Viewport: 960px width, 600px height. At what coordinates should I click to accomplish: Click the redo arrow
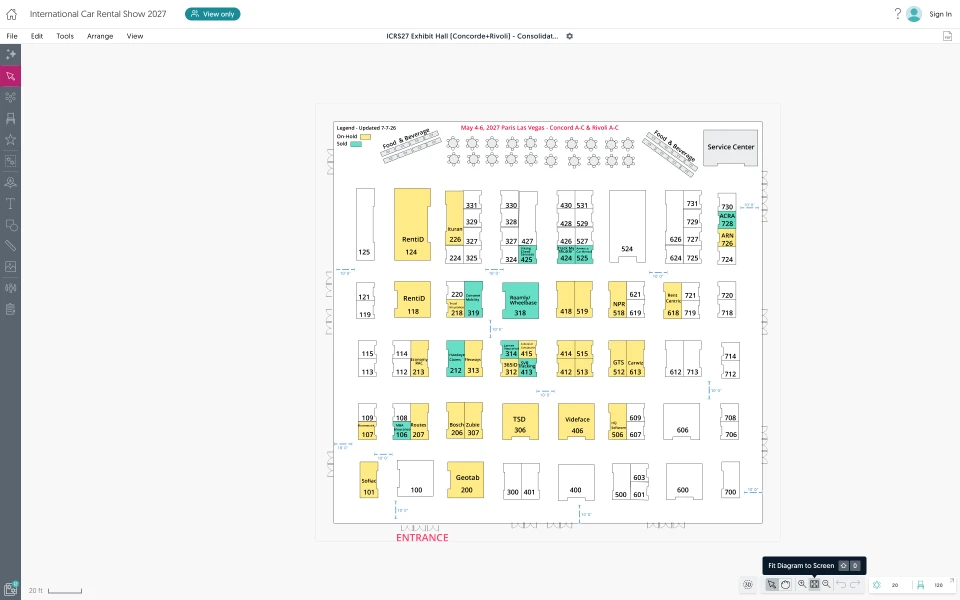coord(855,585)
